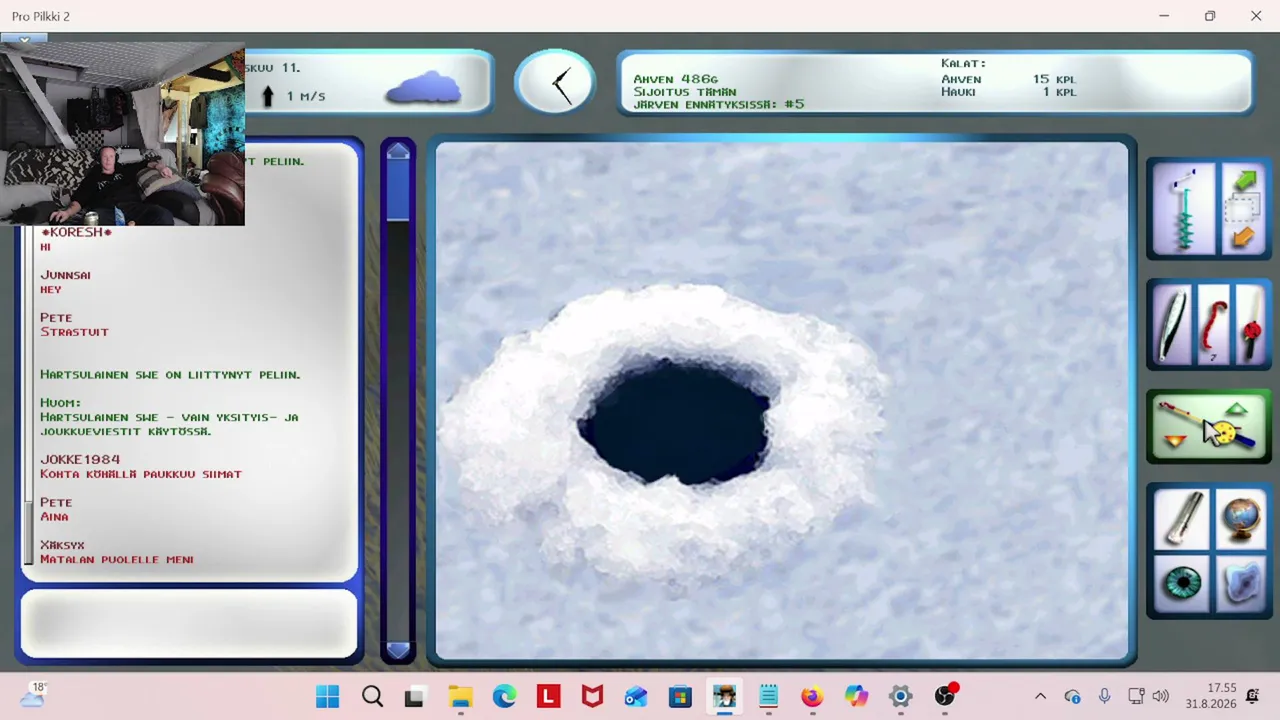Click the blue cloud weather icon
1280x720 pixels.
tap(424, 87)
